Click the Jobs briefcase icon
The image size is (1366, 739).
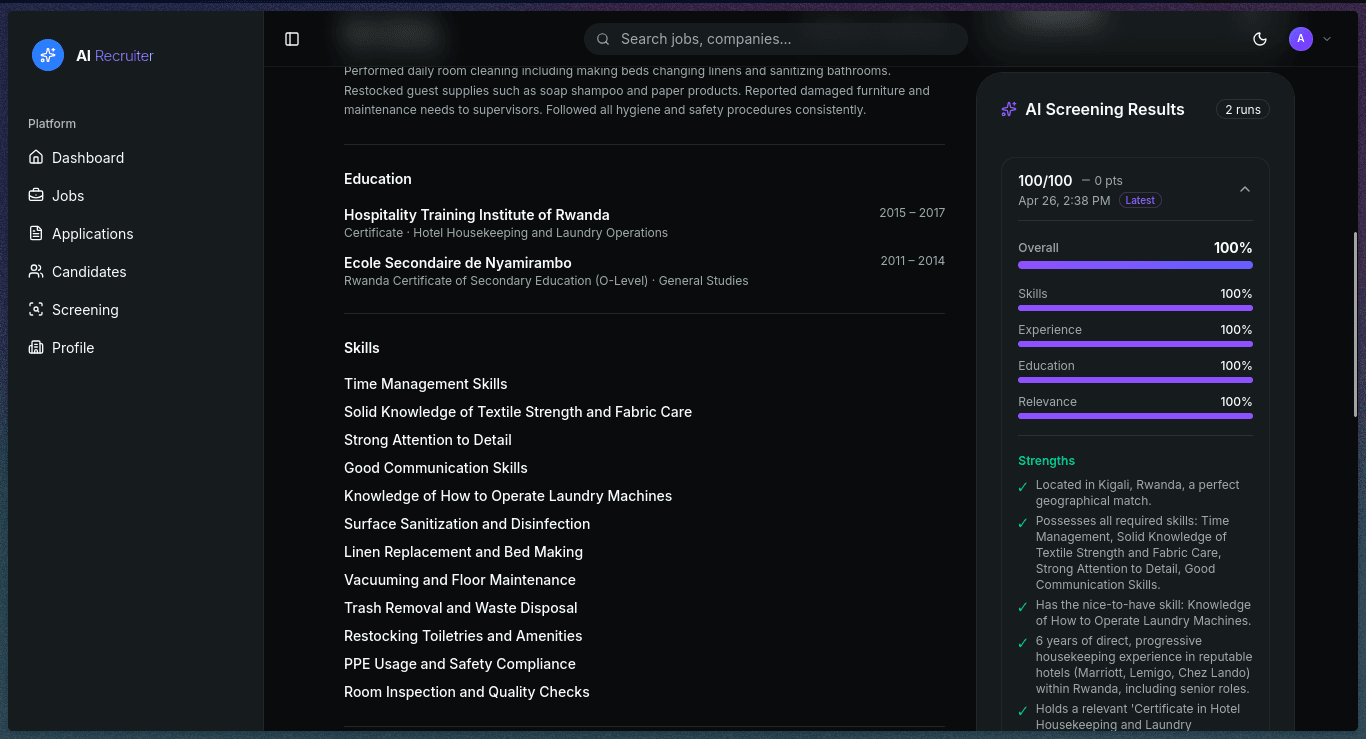[x=36, y=195]
